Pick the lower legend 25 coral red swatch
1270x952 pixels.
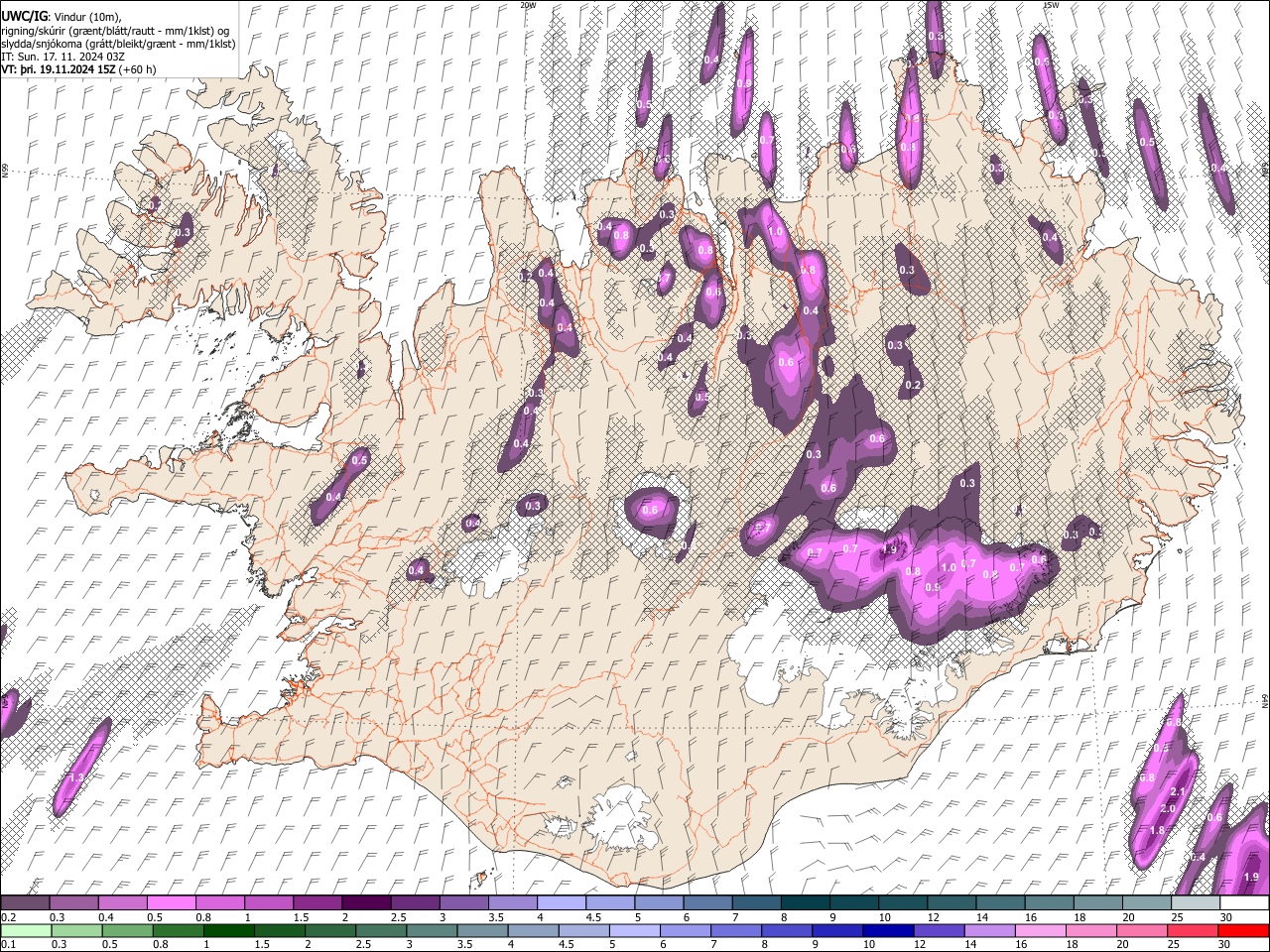click(x=1194, y=930)
